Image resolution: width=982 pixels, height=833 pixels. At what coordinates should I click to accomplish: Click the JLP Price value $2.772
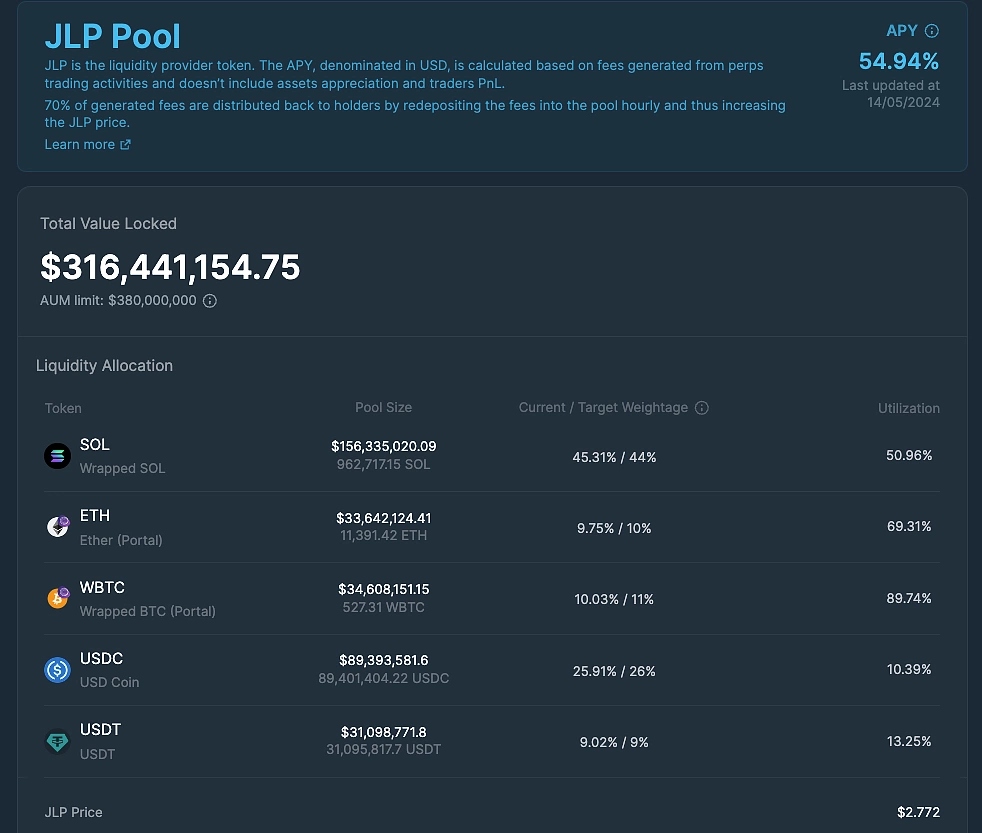pyautogui.click(x=918, y=812)
